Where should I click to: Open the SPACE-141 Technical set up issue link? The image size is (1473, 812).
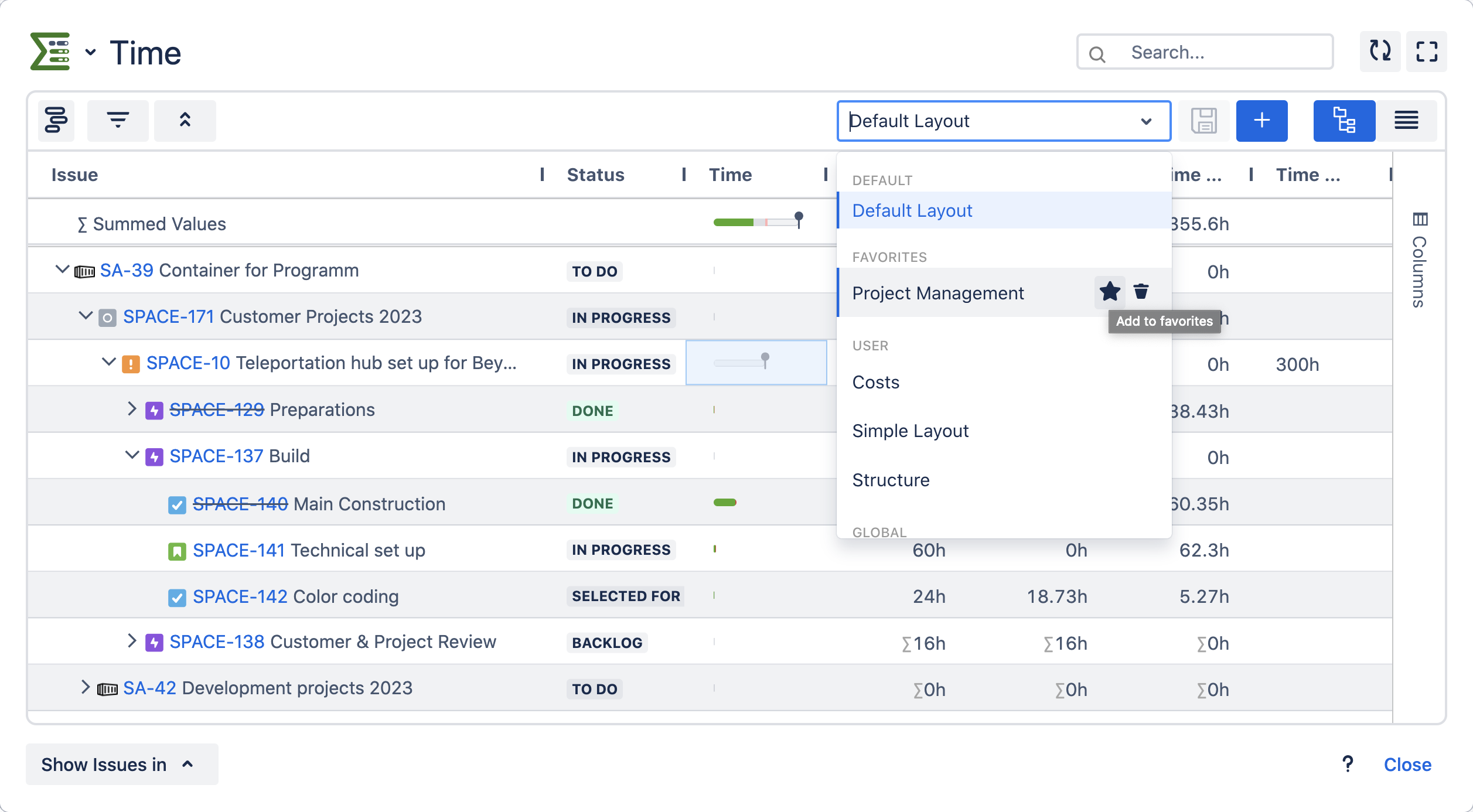pyautogui.click(x=238, y=550)
